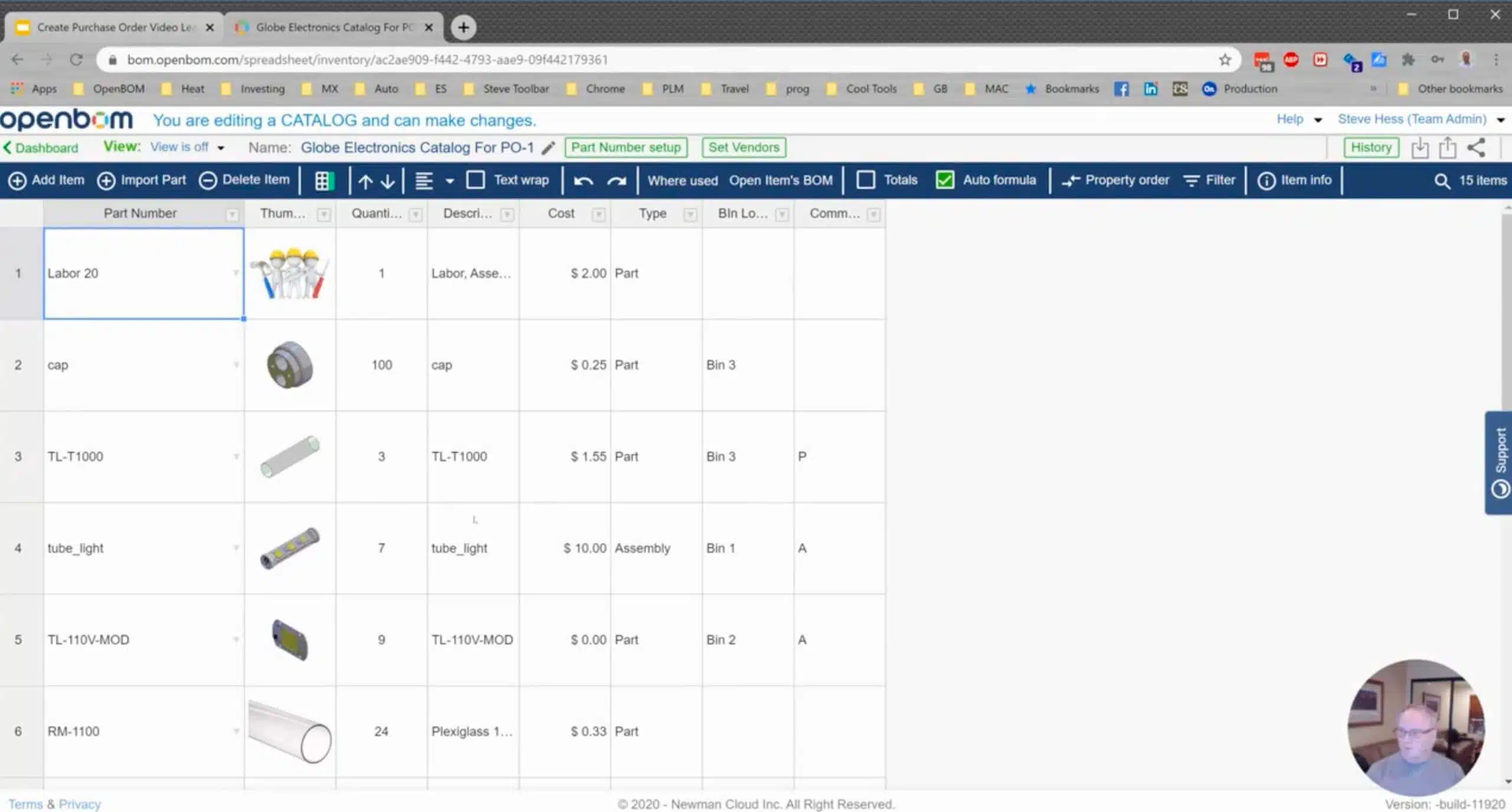Open the Privacy link
The image size is (1512, 812).
click(x=80, y=804)
